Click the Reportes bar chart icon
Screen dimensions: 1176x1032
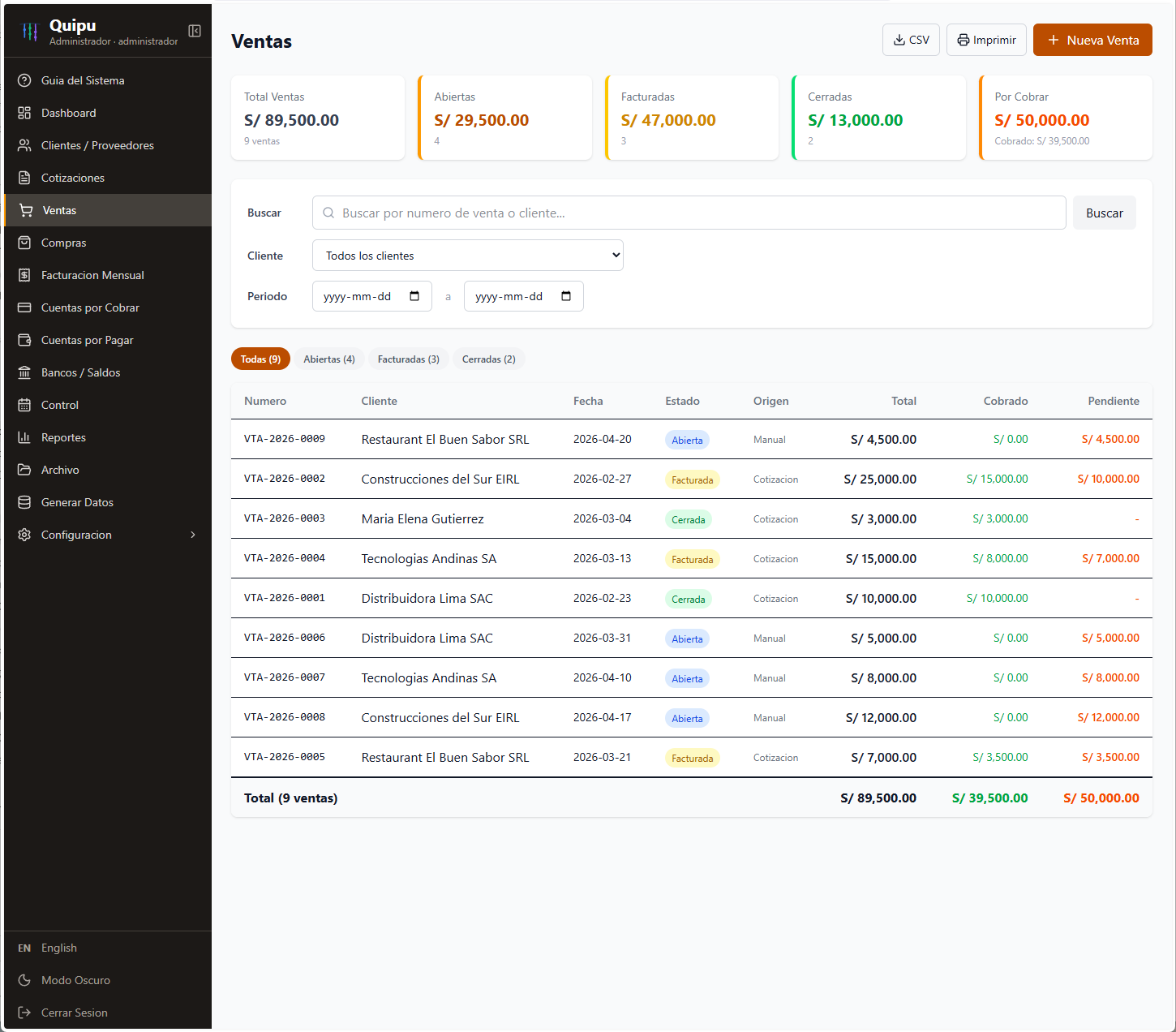pos(24,437)
